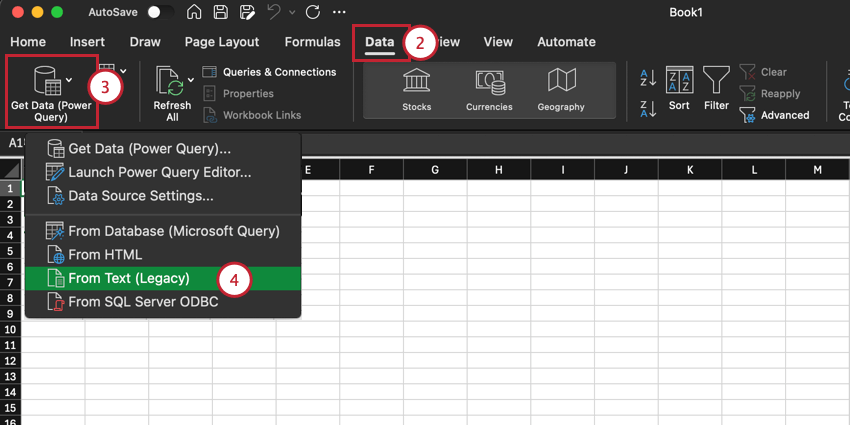This screenshot has width=850, height=425.
Task: Select the Currencies data type
Action: pos(489,89)
